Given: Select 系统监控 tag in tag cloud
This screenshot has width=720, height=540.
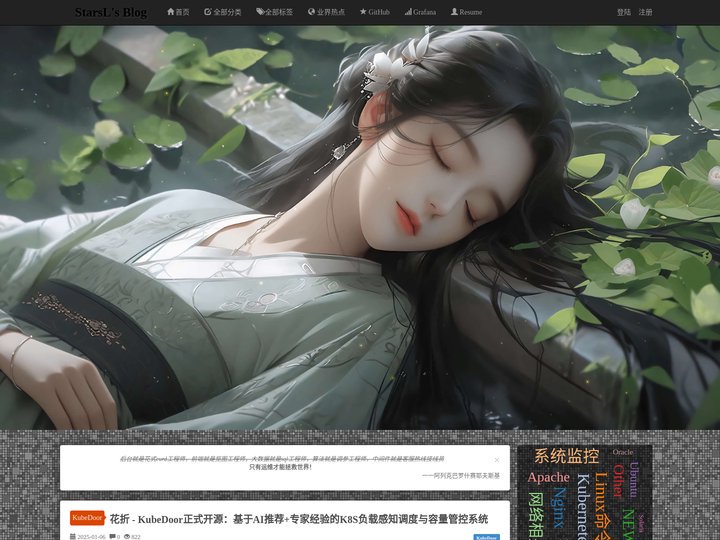Looking at the screenshot, I should tap(567, 456).
